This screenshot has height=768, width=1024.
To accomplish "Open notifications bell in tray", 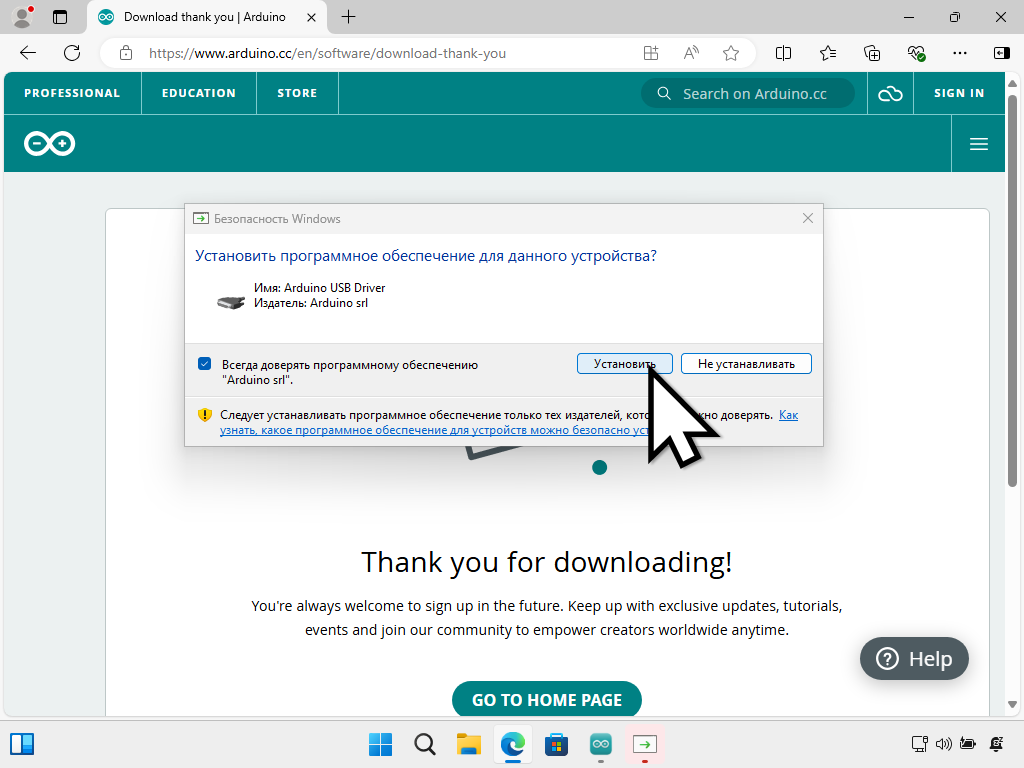I will pyautogui.click(x=997, y=744).
